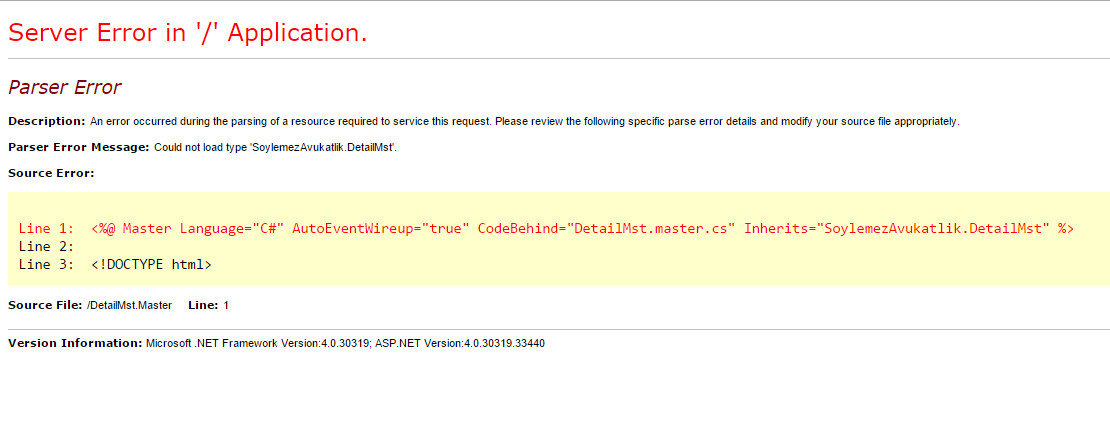Click the 'Server Error in '/' Application.' heading
The width and height of the screenshot is (1110, 437).
tap(188, 33)
